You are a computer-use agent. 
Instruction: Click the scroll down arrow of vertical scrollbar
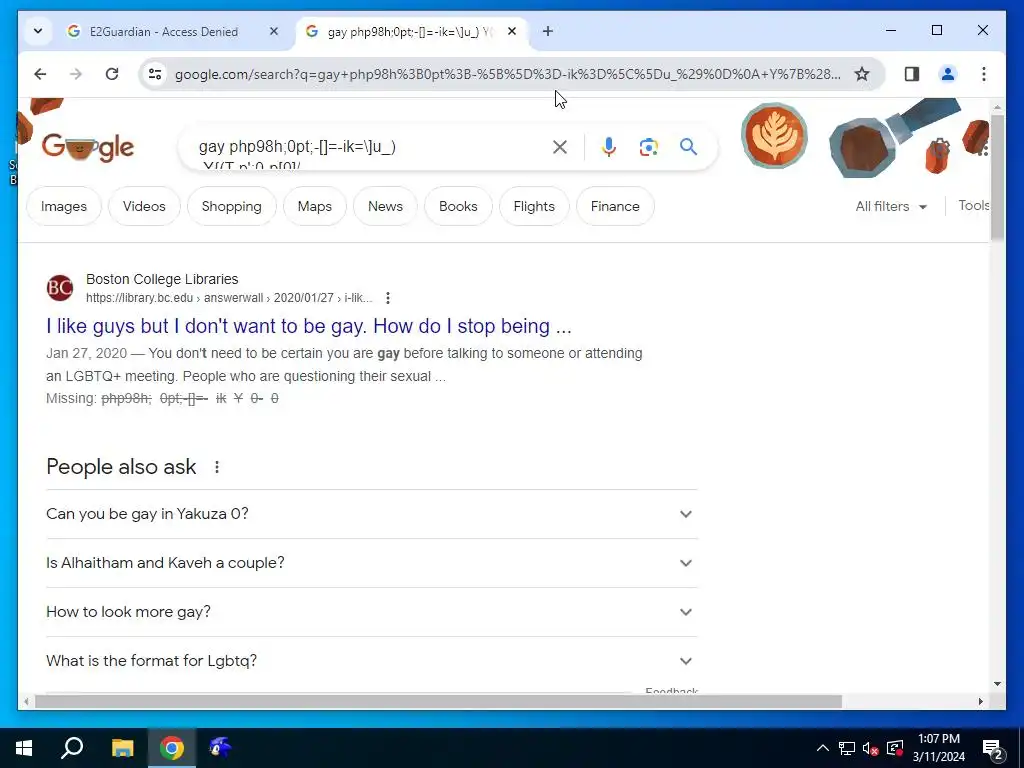(x=997, y=684)
